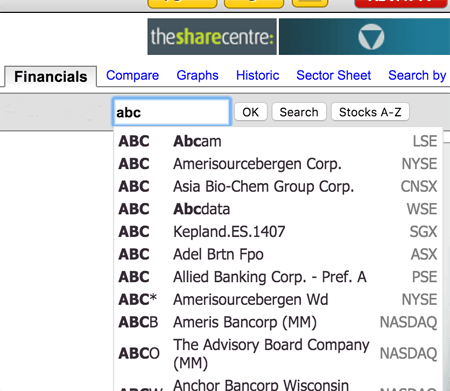450x391 pixels.
Task: Select Abcdata WSE from suggestions
Action: [278, 209]
